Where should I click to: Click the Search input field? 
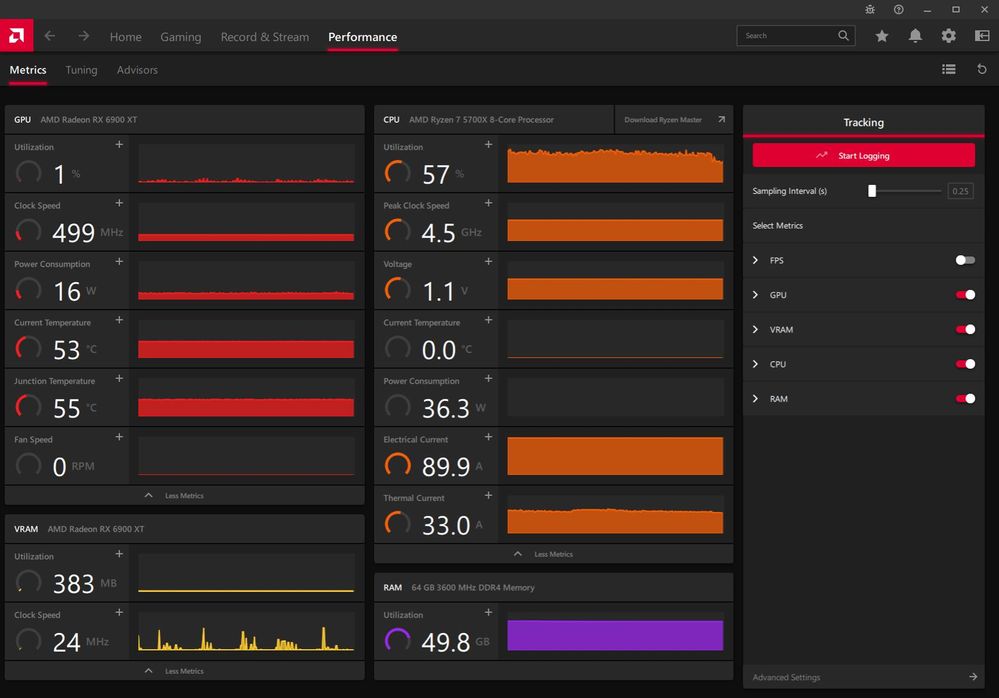pyautogui.click(x=796, y=36)
